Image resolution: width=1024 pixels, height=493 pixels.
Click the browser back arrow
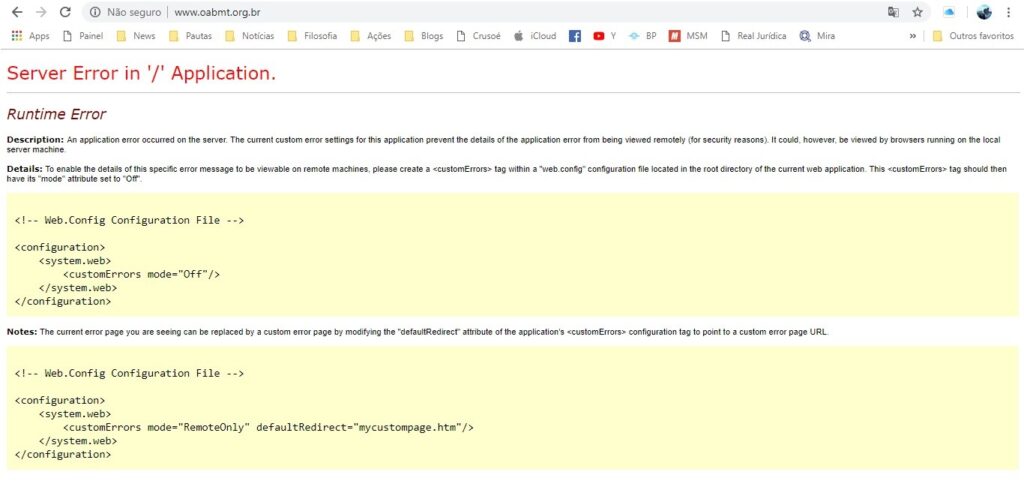pyautogui.click(x=16, y=12)
